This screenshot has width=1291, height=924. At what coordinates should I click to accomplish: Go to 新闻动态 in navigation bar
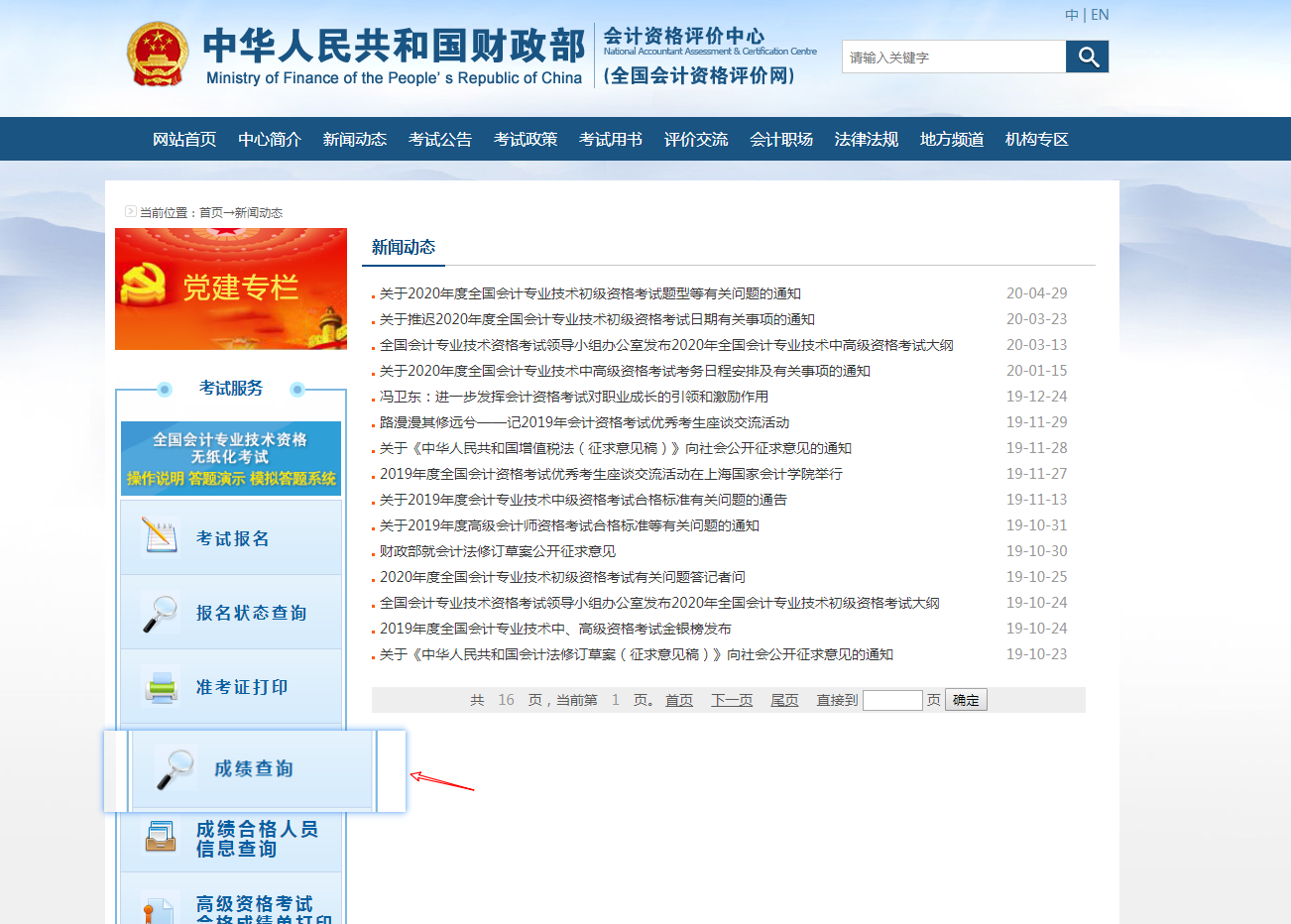[355, 139]
